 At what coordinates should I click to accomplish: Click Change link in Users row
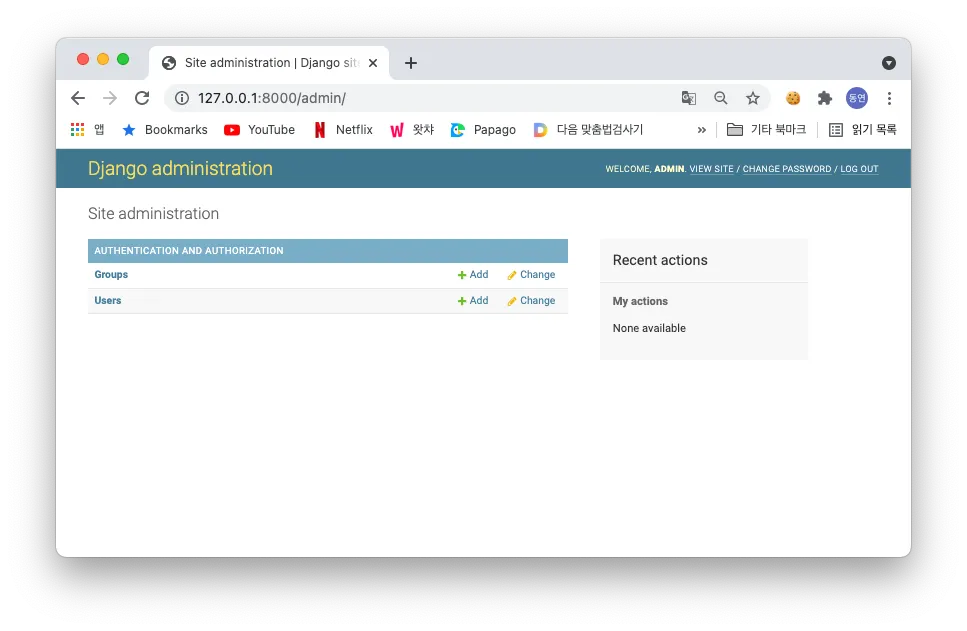(531, 300)
